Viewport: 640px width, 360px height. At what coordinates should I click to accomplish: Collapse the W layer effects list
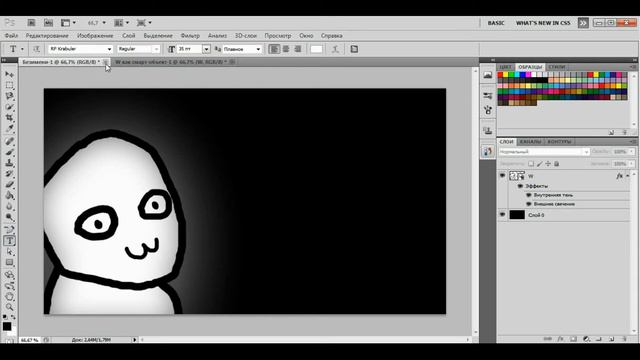[x=628, y=176]
